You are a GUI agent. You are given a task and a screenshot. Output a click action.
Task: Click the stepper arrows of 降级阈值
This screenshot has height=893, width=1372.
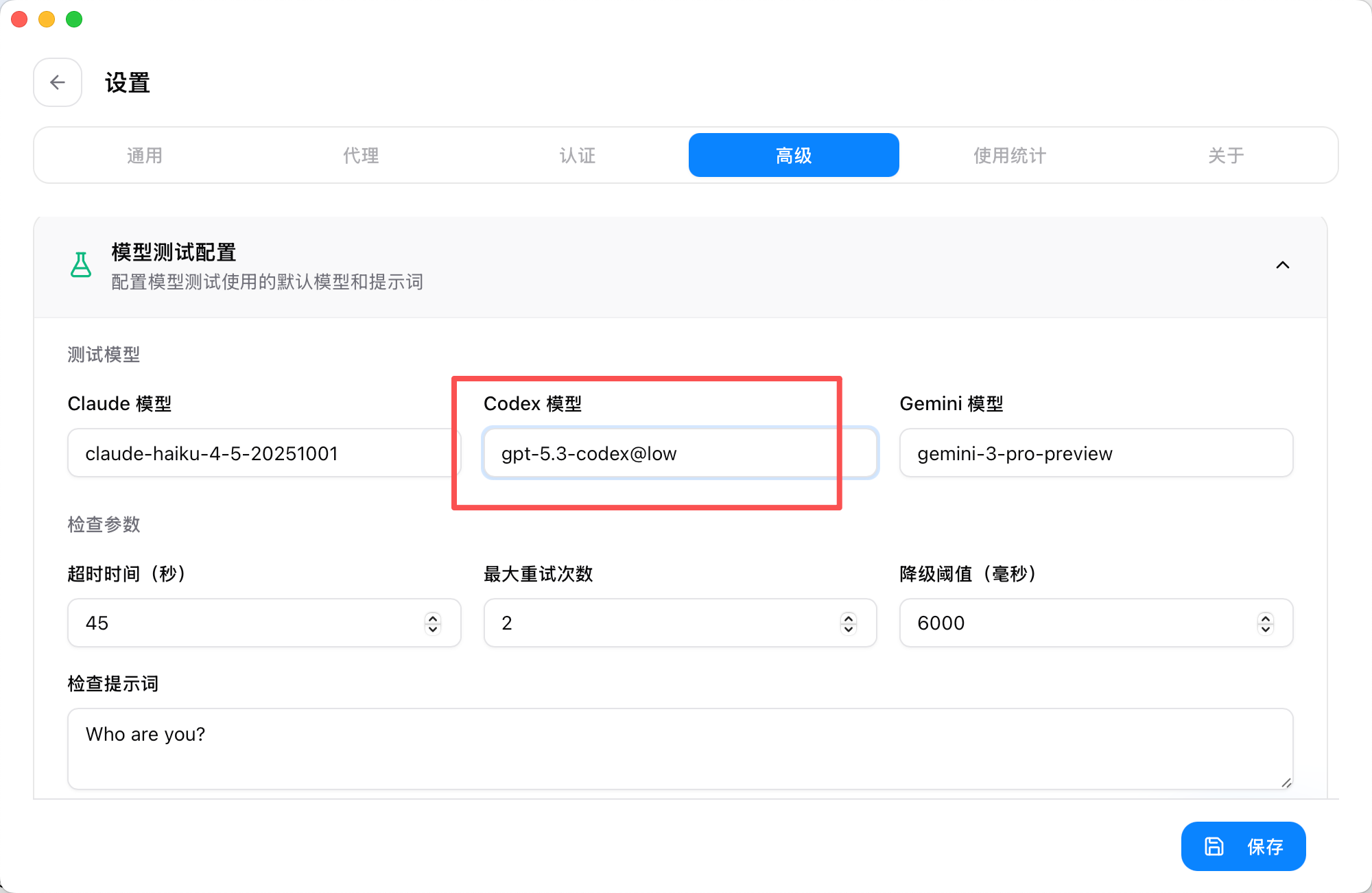(1266, 623)
